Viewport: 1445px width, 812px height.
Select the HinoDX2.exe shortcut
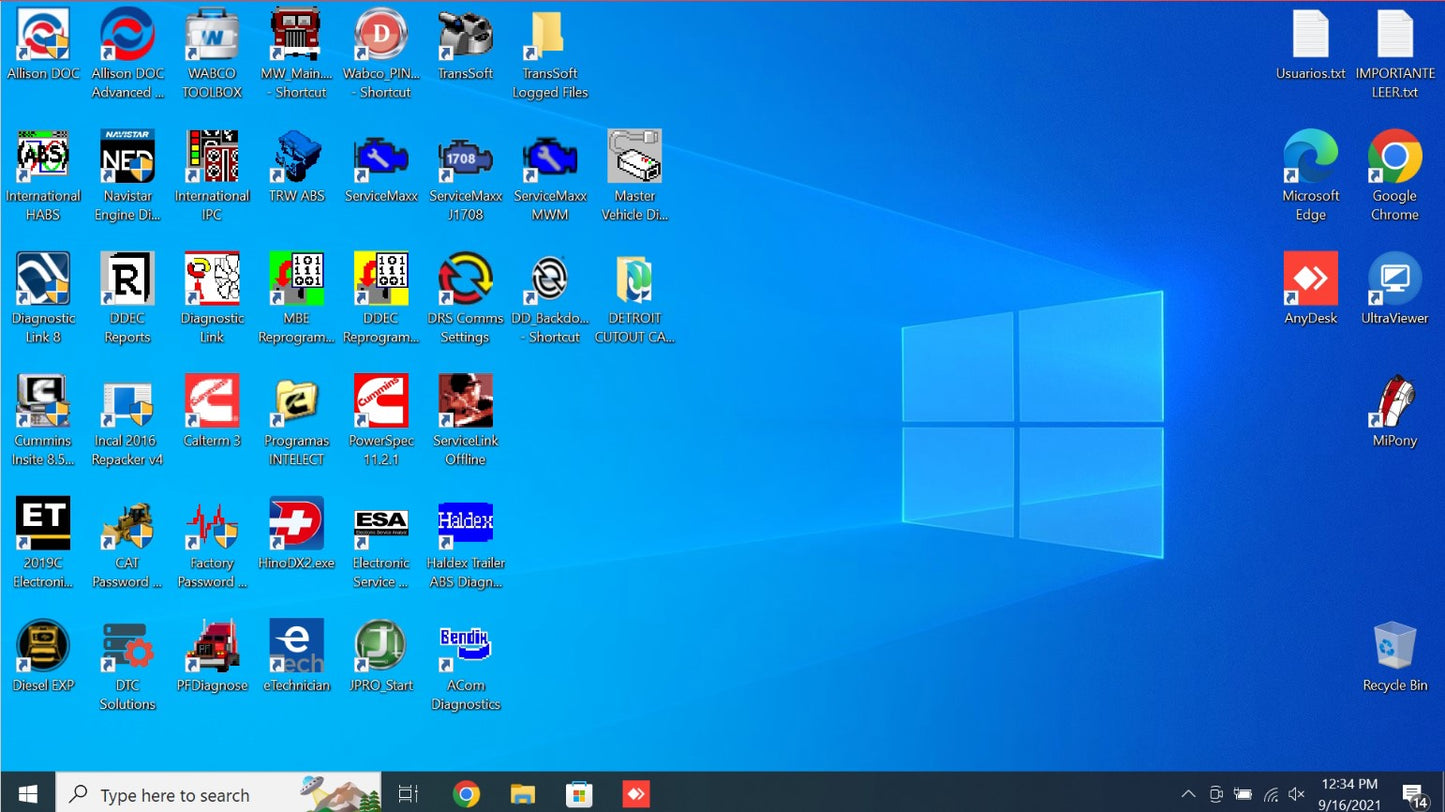tap(296, 524)
